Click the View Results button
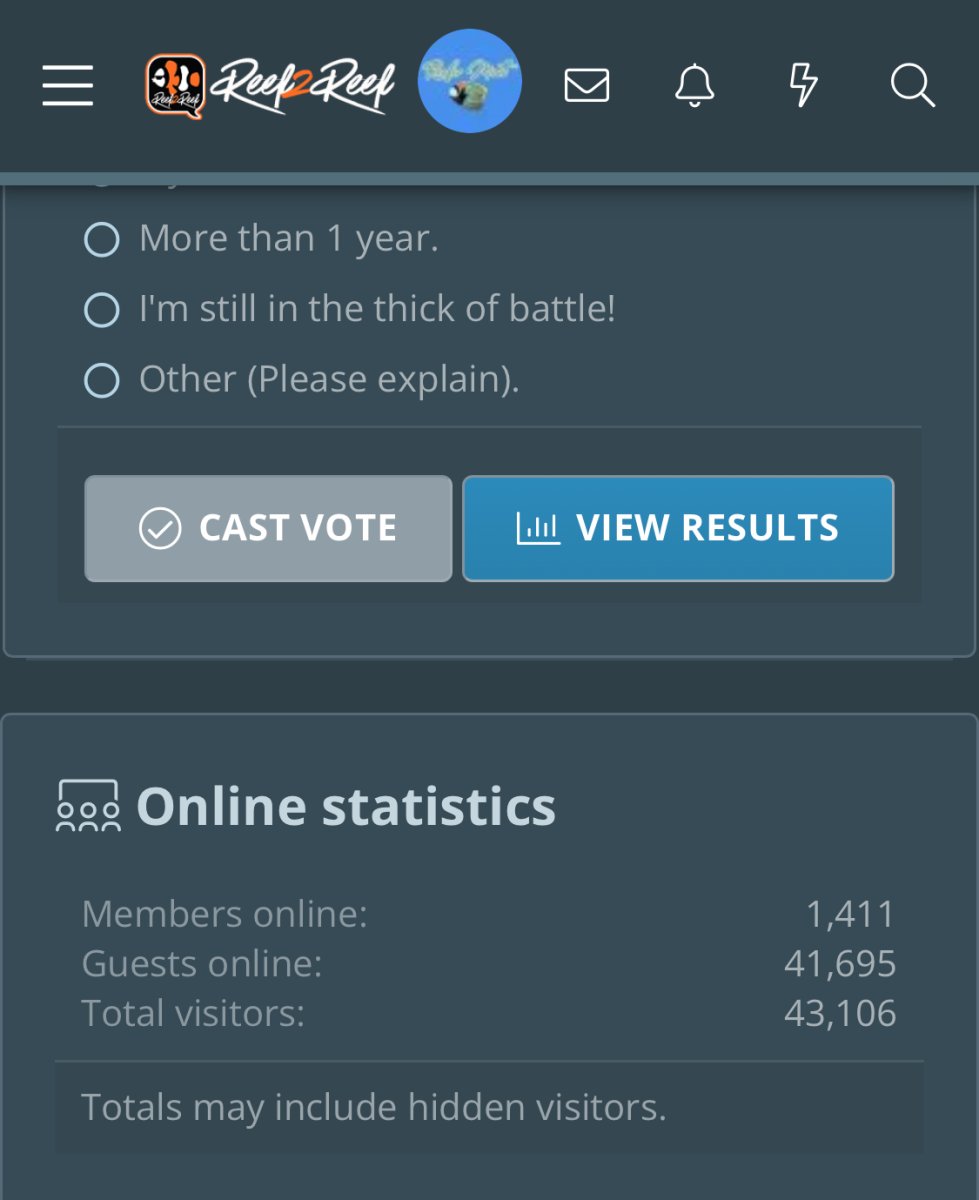The width and height of the screenshot is (979, 1200). tap(678, 528)
